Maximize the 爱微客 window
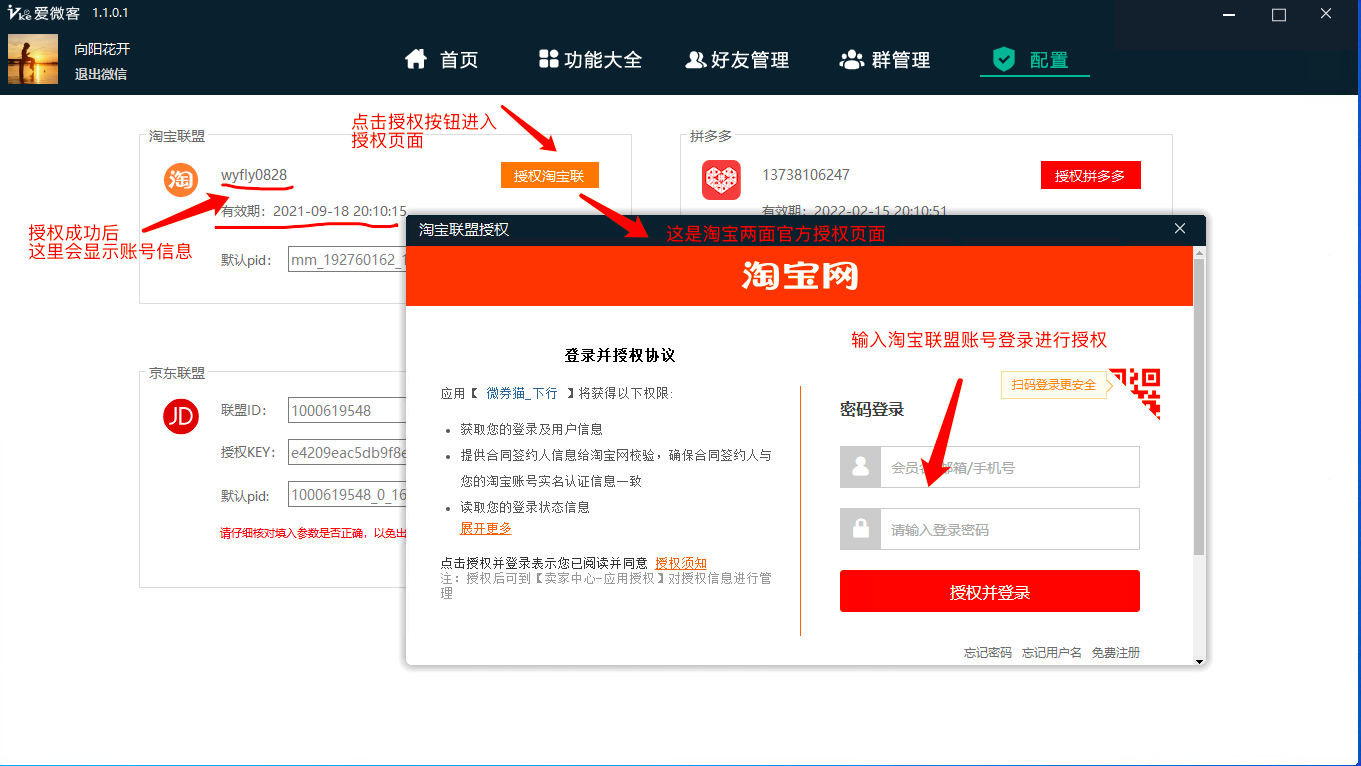The image size is (1361, 766). tap(1278, 14)
